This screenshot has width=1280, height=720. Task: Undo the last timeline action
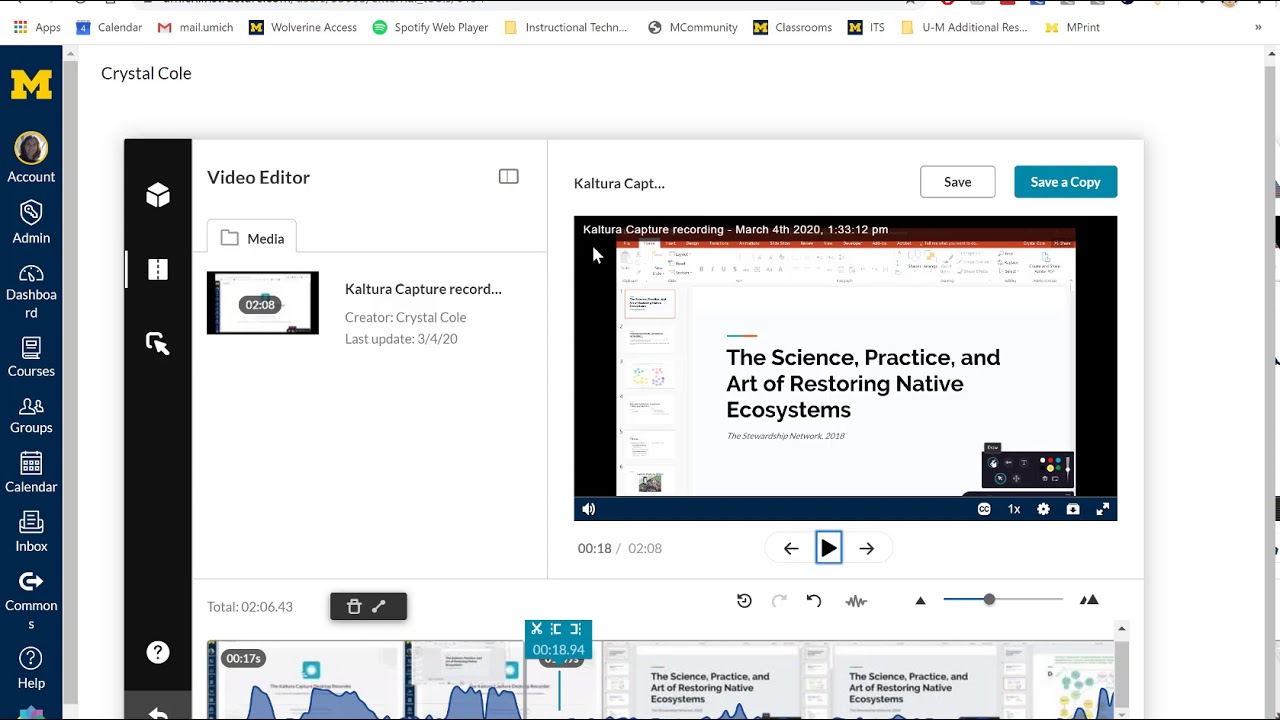point(814,601)
